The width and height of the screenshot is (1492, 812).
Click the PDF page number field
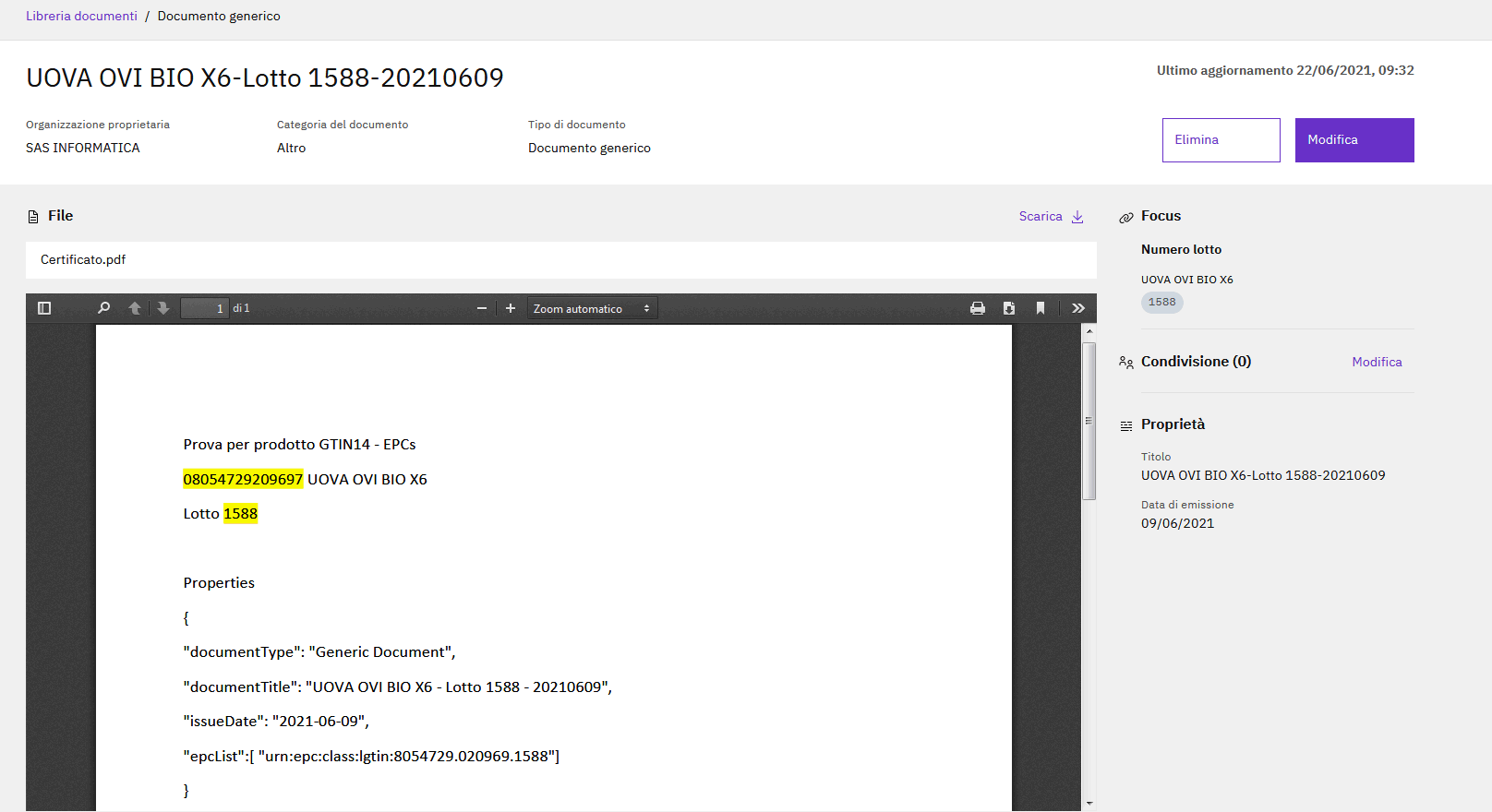coord(204,308)
